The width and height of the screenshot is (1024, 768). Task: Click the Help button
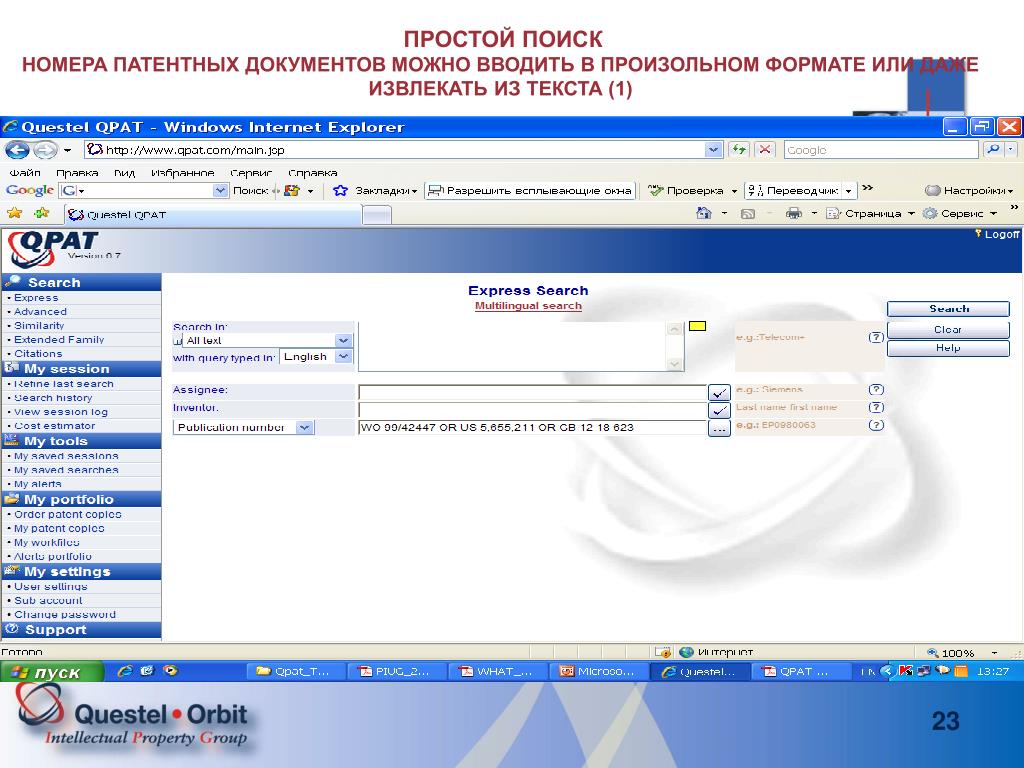pyautogui.click(x=948, y=348)
